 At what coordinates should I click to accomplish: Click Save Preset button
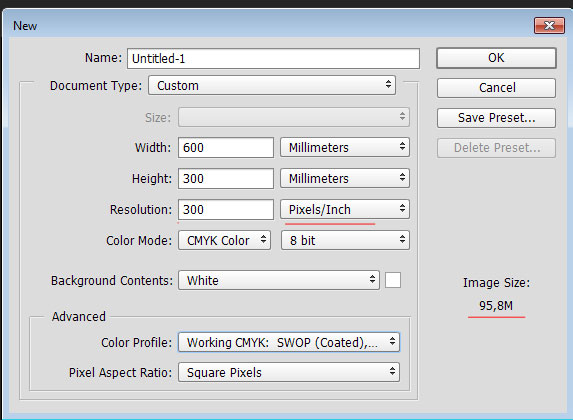click(496, 118)
